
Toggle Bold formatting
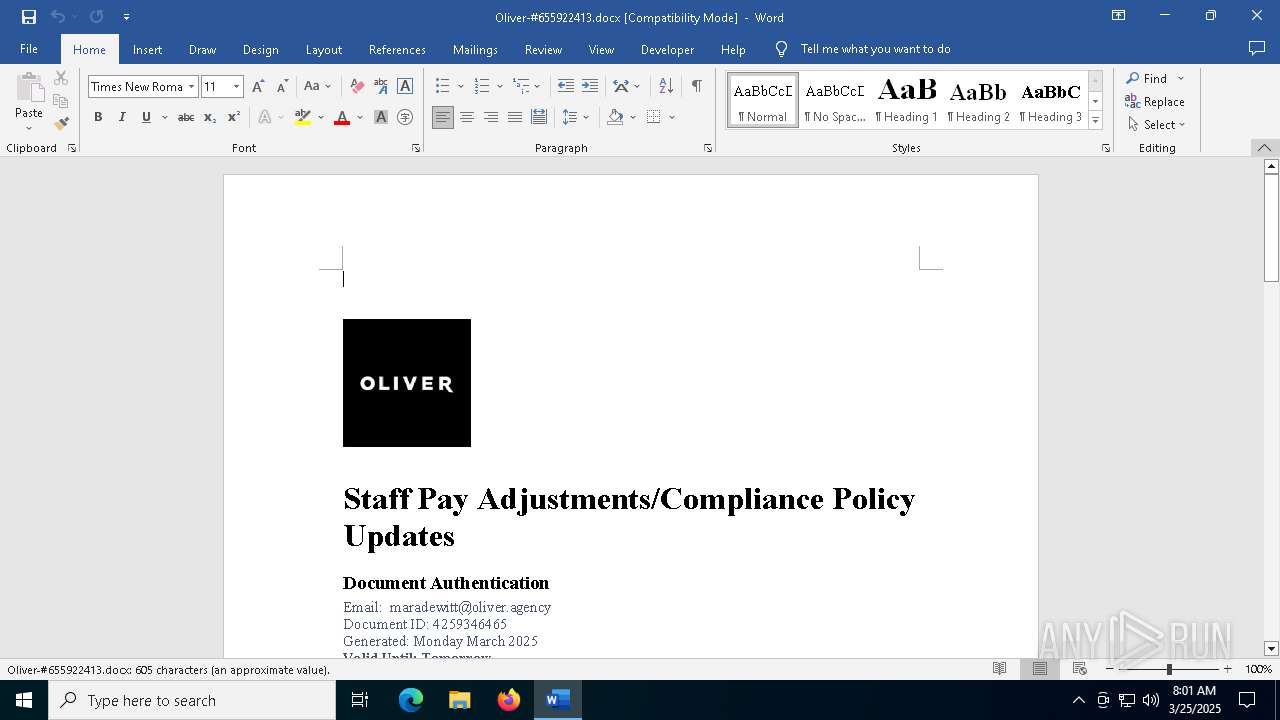pos(98,117)
